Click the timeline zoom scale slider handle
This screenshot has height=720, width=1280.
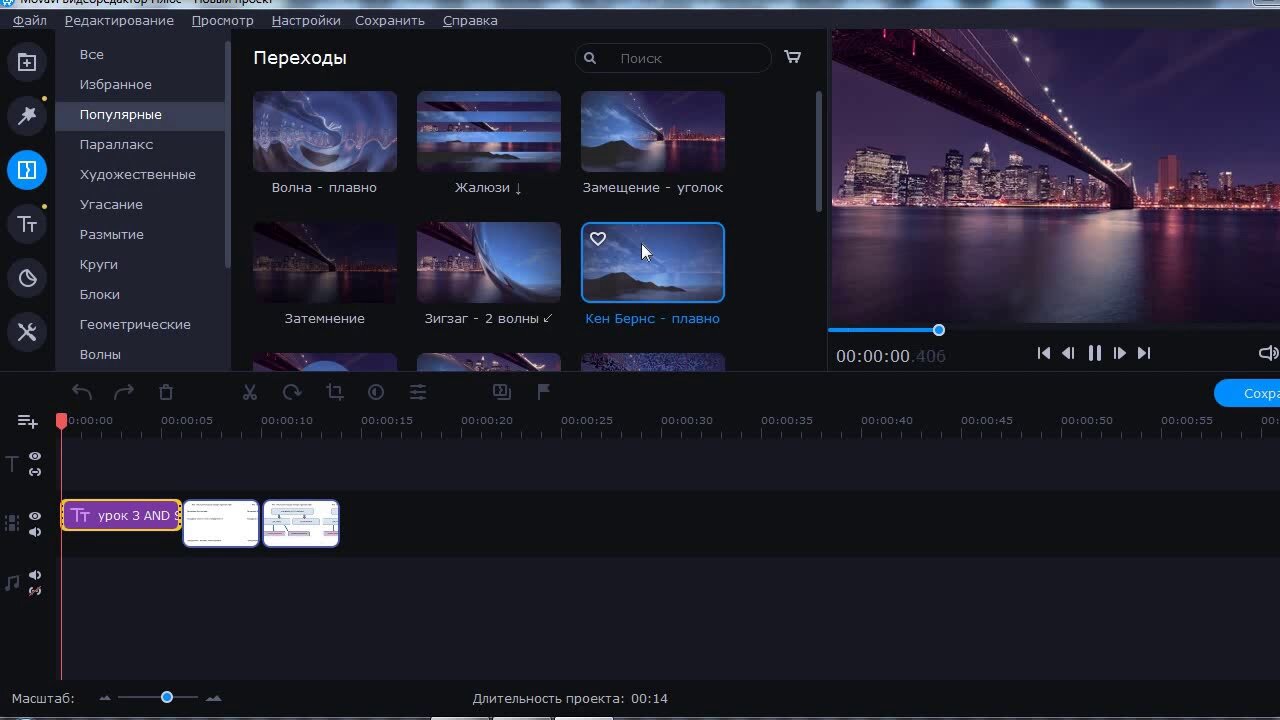[x=167, y=697]
